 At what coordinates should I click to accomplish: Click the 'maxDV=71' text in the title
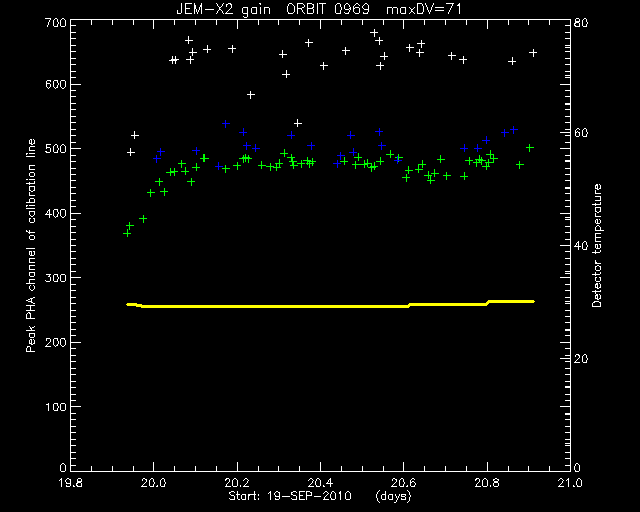[x=424, y=9]
